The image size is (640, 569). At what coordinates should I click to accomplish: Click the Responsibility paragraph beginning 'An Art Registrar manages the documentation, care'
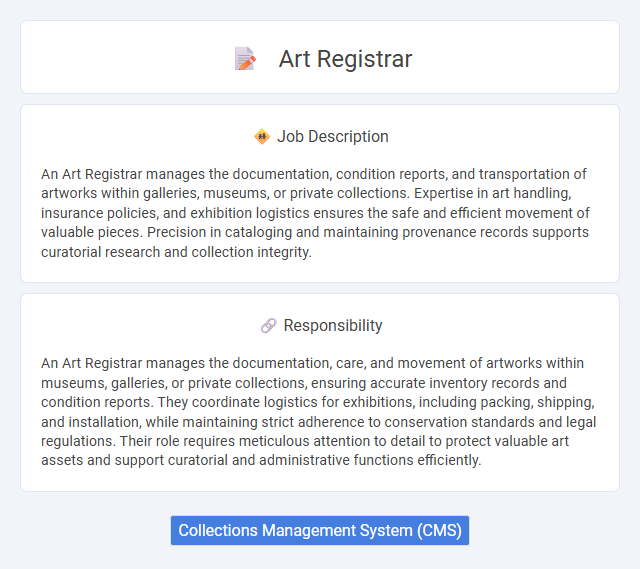[318, 411]
